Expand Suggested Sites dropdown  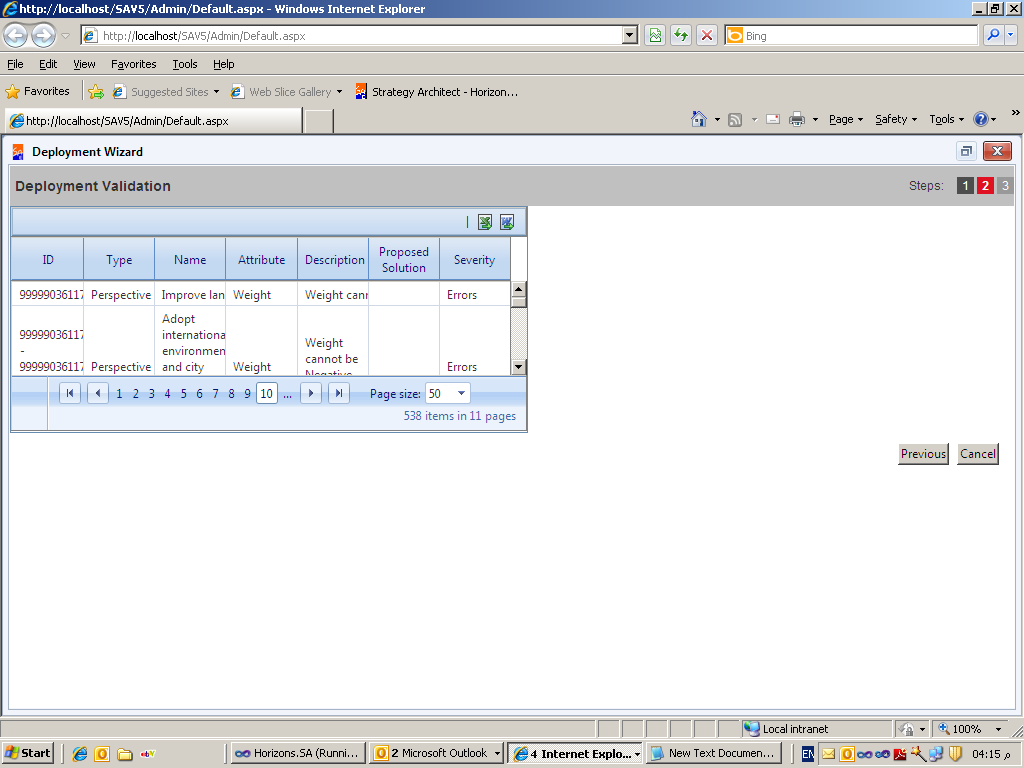(216, 91)
